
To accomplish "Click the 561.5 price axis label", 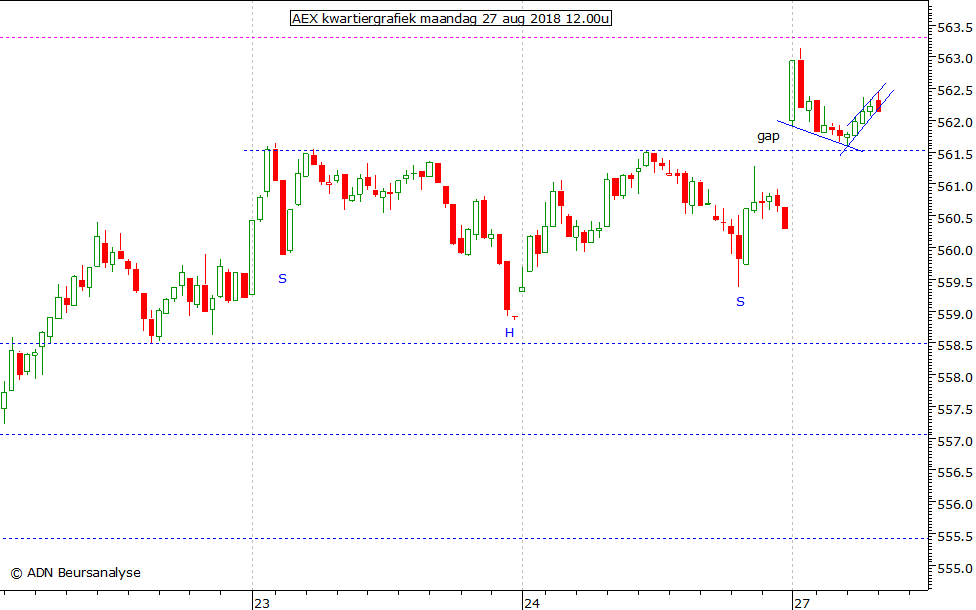I will point(955,155).
